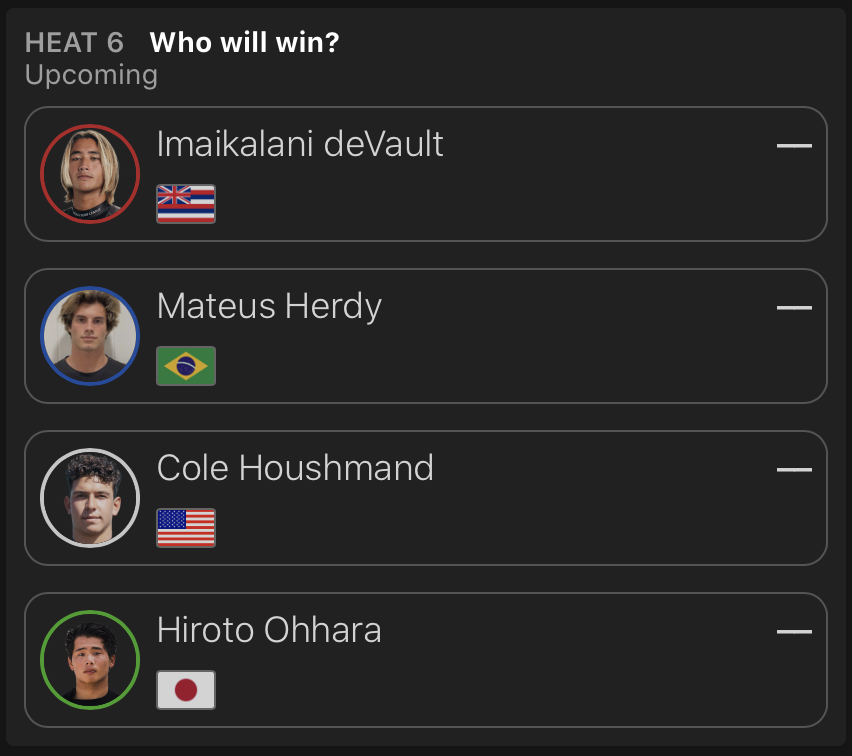Click Hiroto Ohhara's profile photo
Screen dimensions: 852x756
[89, 660]
